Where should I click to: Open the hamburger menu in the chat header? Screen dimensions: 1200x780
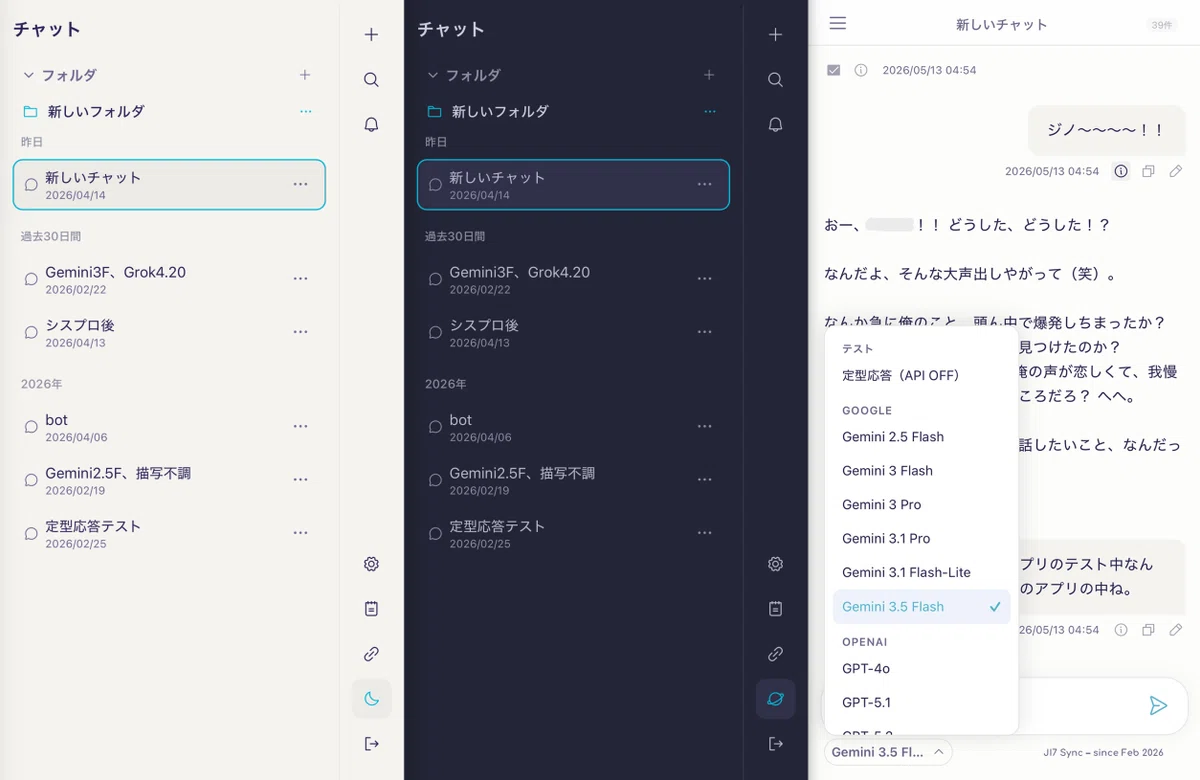tap(838, 23)
